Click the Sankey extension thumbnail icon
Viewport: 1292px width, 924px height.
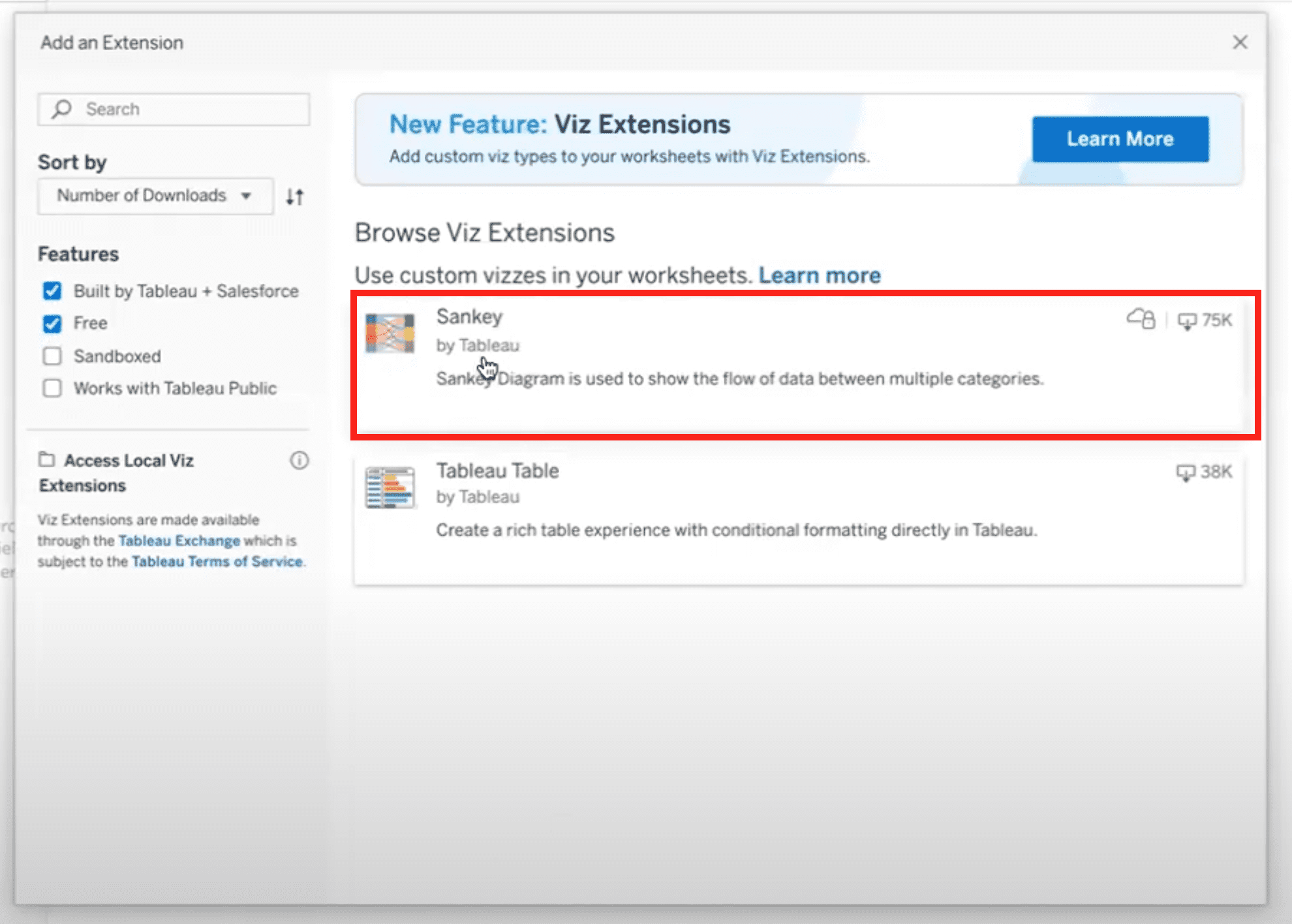(390, 334)
